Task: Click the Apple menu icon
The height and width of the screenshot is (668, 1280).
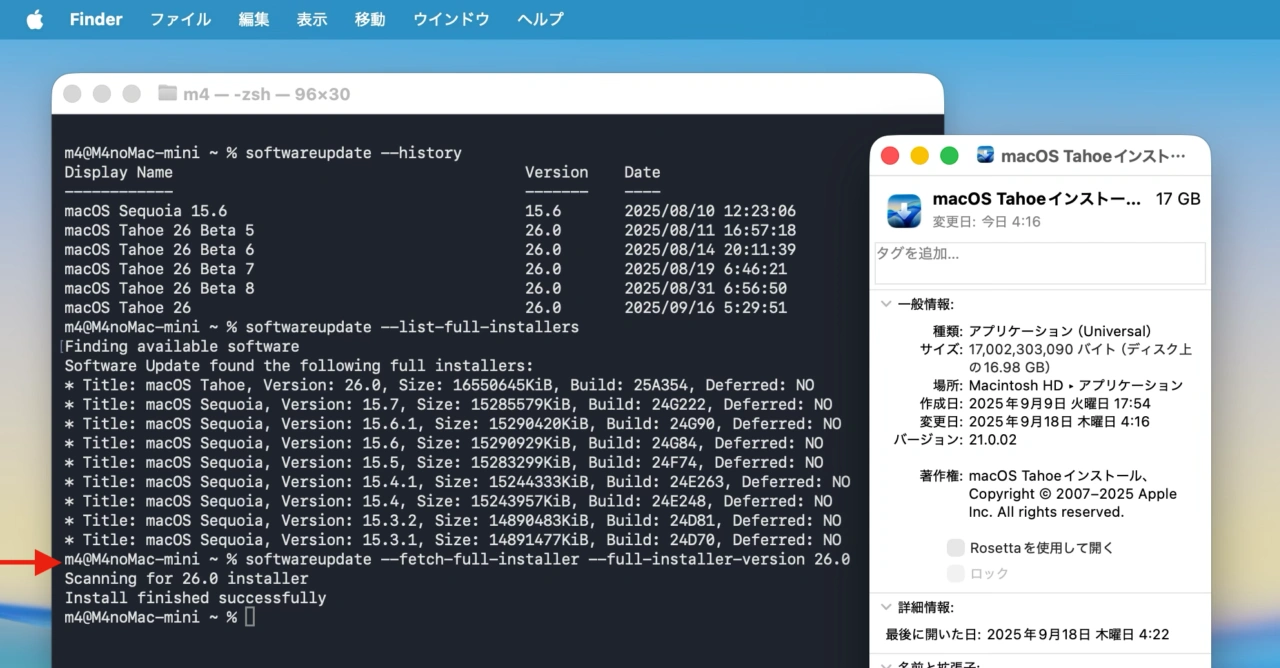Action: pyautogui.click(x=33, y=19)
